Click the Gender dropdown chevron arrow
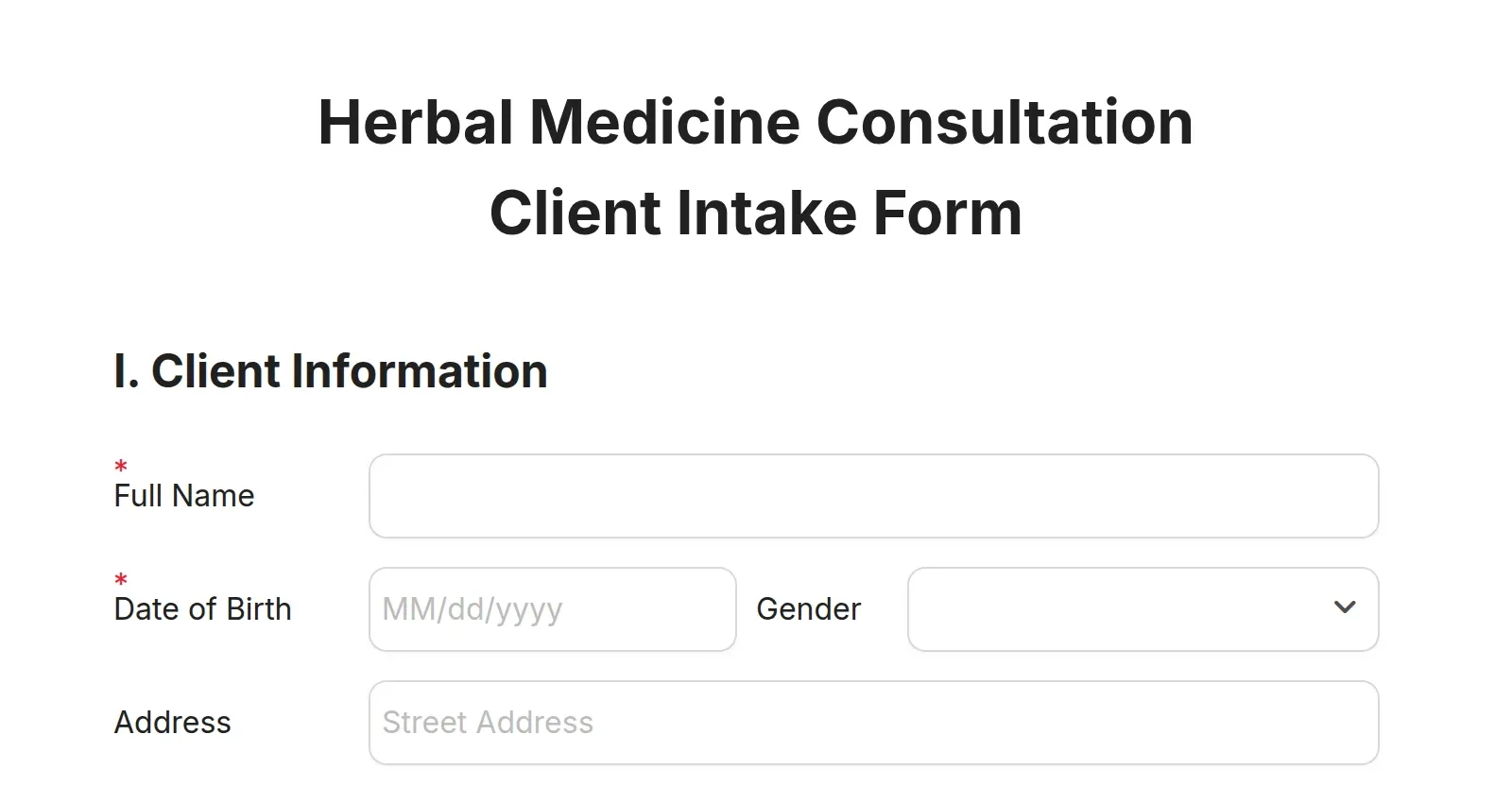 pyautogui.click(x=1346, y=609)
